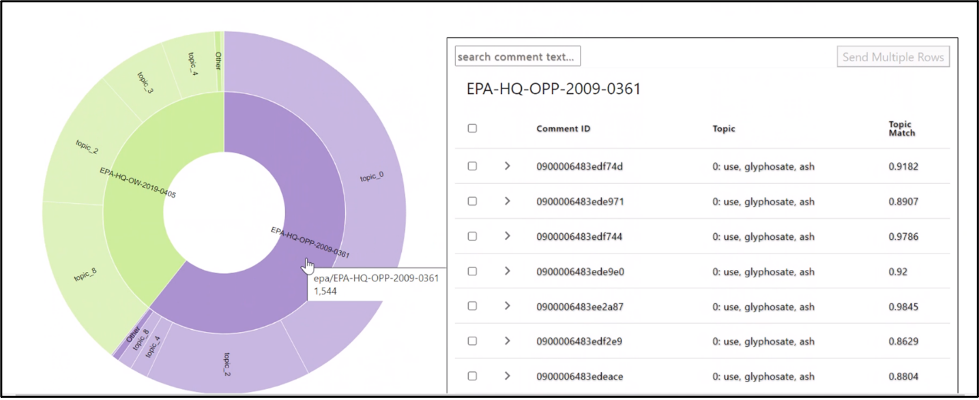Screen dimensions: 979x400
Task: Click comment ID 0900006483edf744
Action: point(579,237)
